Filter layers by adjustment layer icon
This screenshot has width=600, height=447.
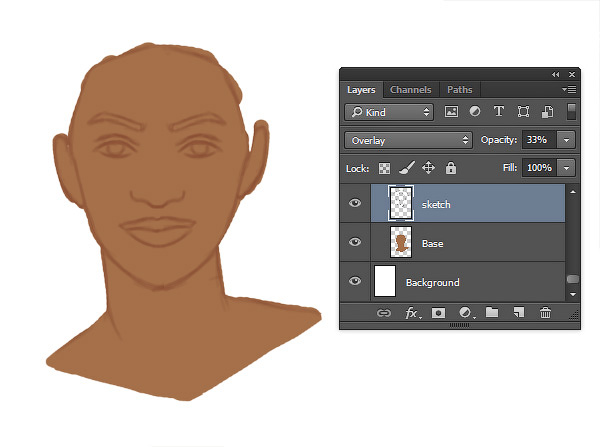475,112
